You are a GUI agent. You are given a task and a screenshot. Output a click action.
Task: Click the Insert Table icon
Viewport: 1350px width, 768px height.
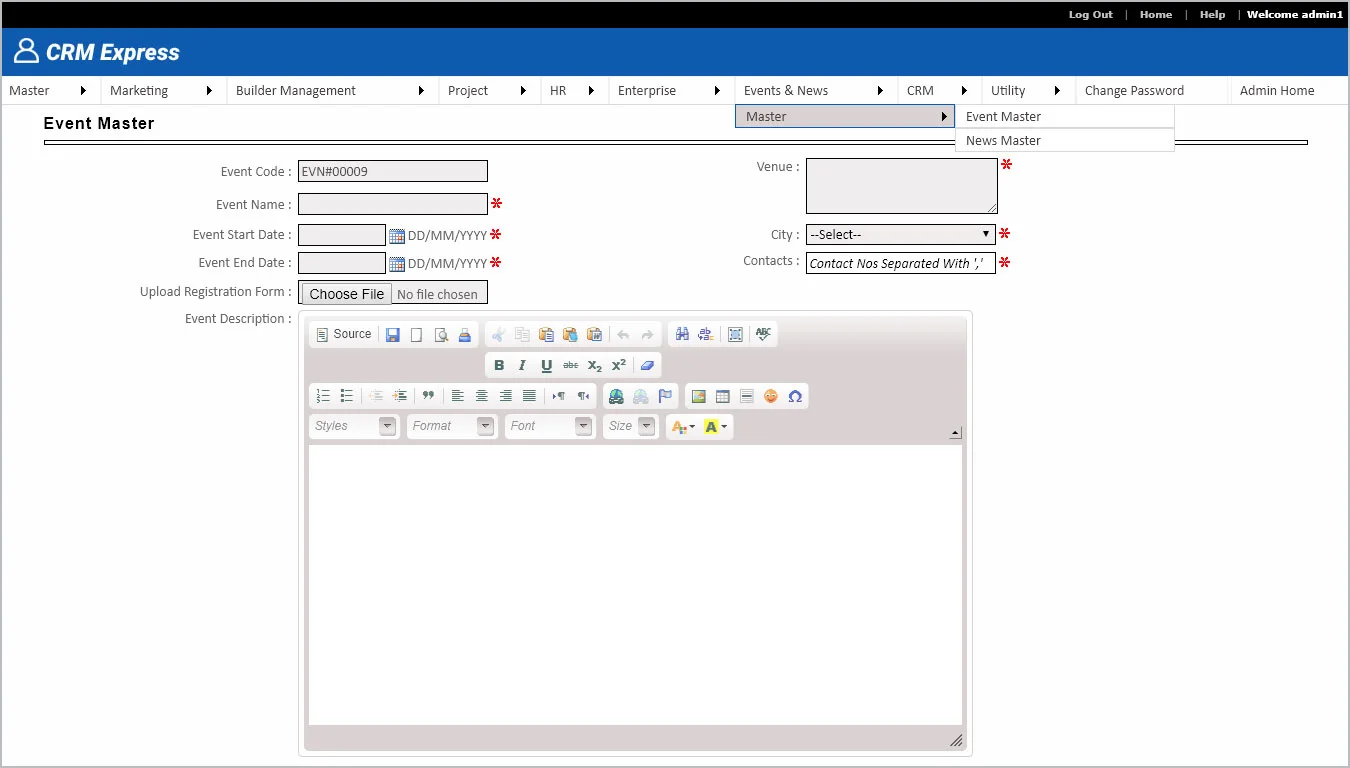[x=723, y=396]
